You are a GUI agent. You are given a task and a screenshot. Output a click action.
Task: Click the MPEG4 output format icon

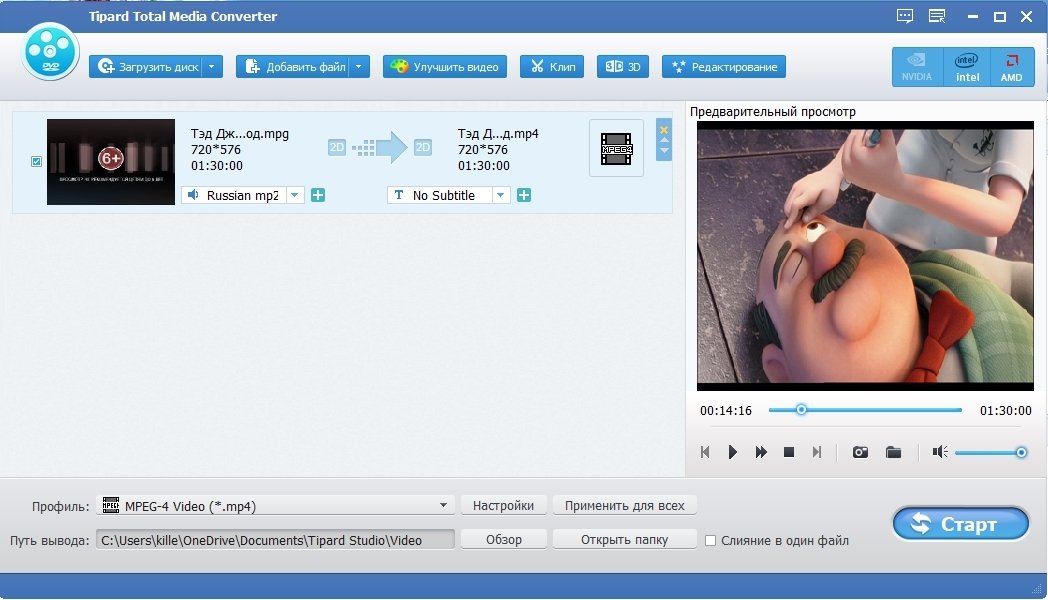(616, 148)
